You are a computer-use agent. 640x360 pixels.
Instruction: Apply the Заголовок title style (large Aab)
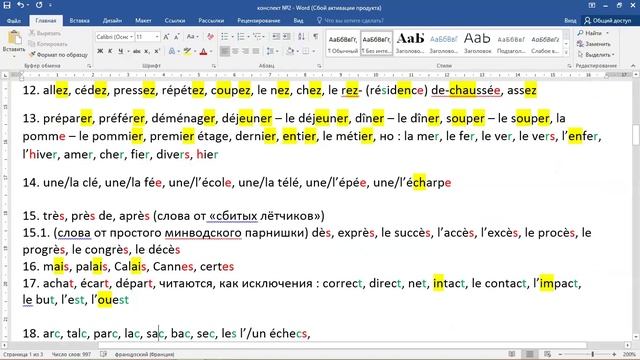tap(477, 43)
